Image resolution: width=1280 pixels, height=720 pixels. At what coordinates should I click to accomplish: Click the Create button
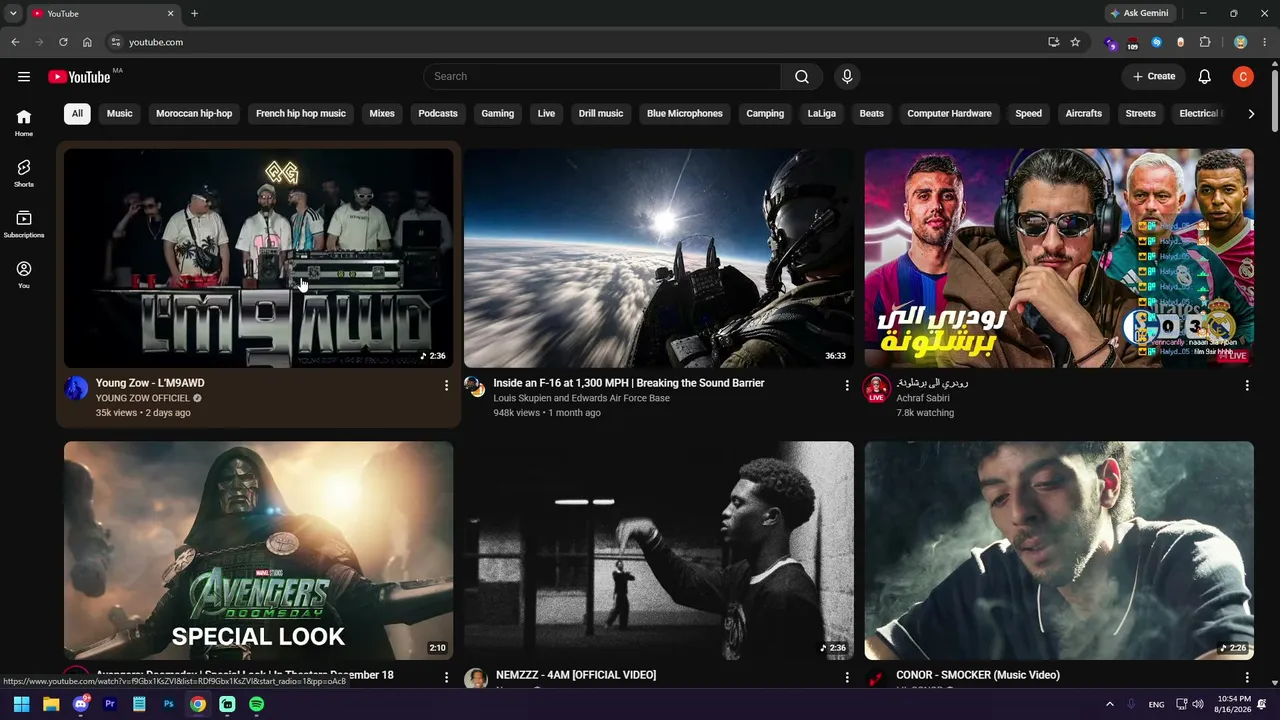1153,77
